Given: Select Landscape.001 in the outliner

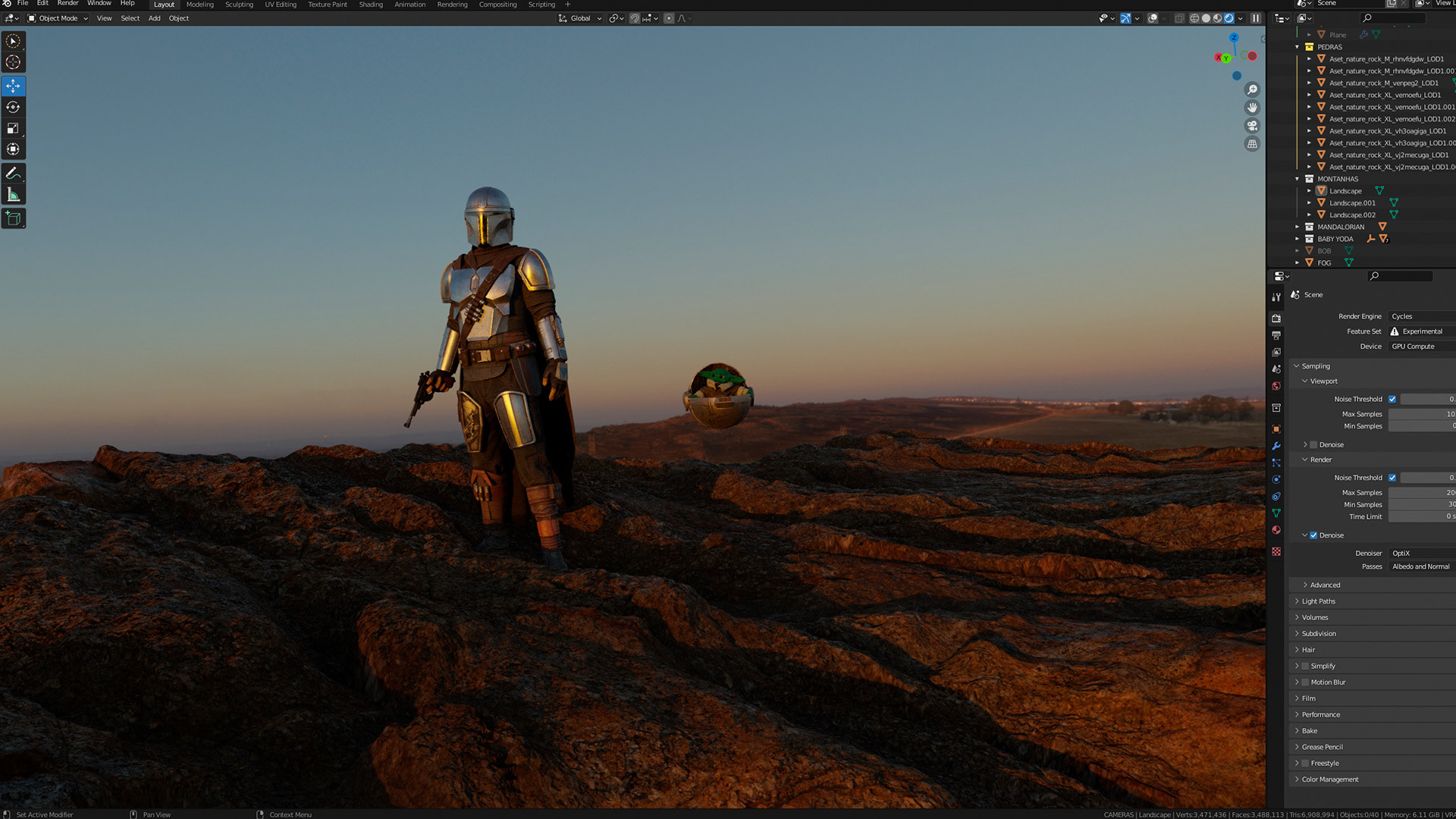Looking at the screenshot, I should coord(1352,203).
